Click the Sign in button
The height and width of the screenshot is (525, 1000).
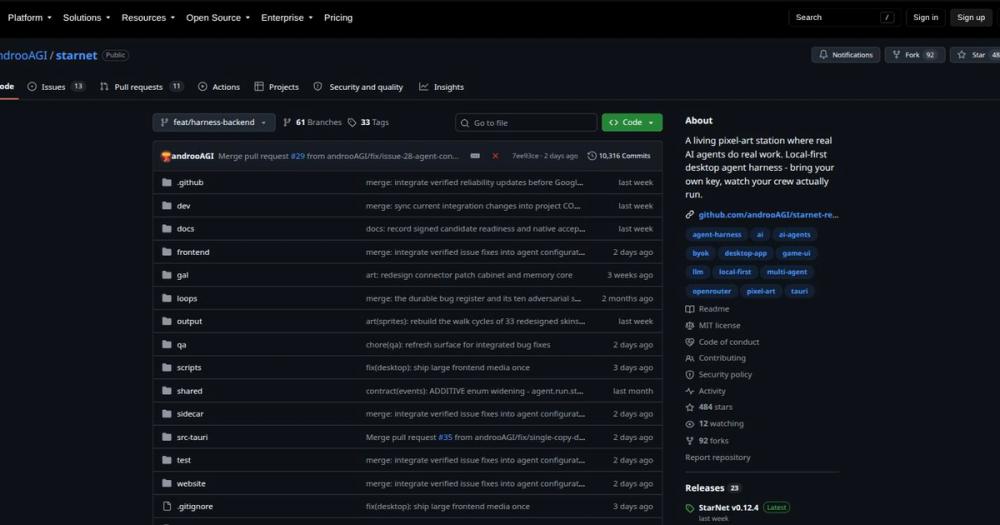click(925, 18)
